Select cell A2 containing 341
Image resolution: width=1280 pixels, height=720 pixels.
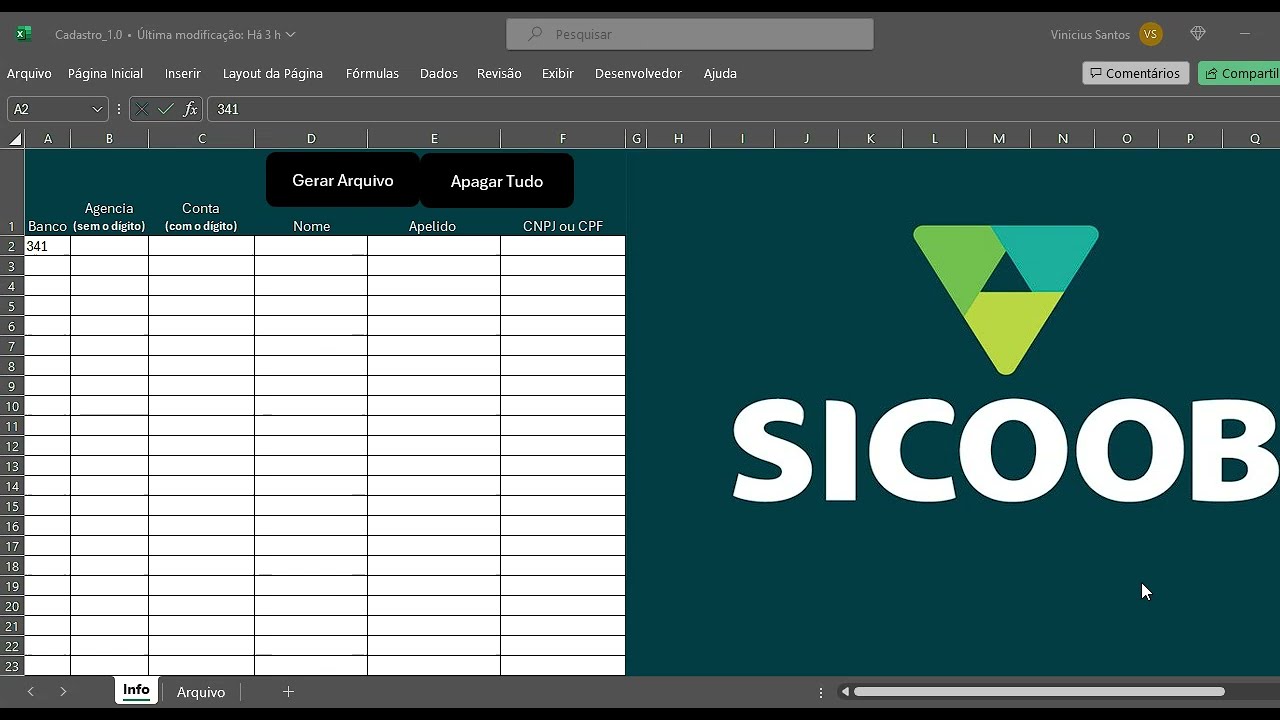click(x=47, y=246)
